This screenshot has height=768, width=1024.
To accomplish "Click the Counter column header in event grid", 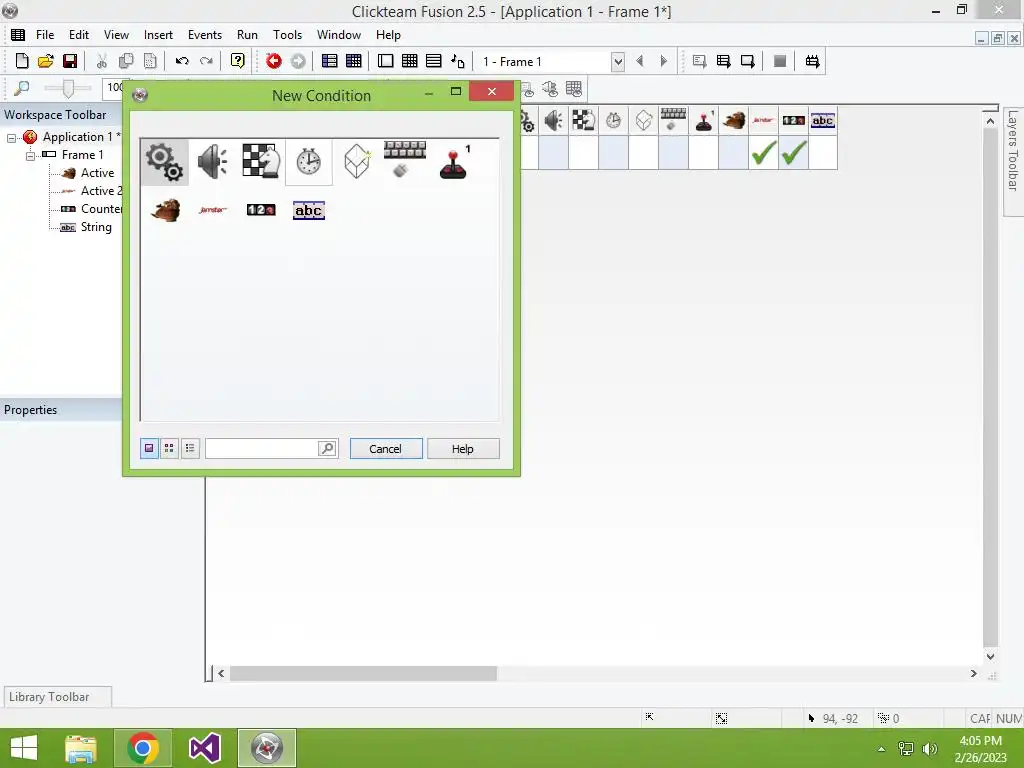I will pos(793,120).
